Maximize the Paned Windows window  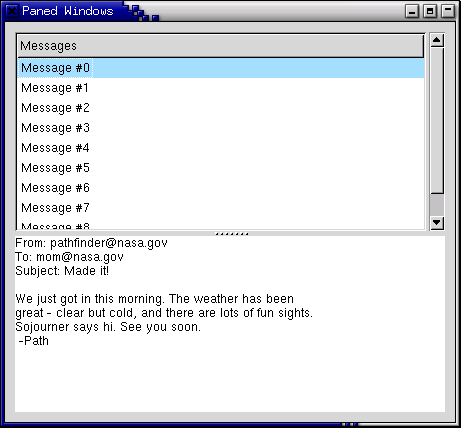coord(430,11)
